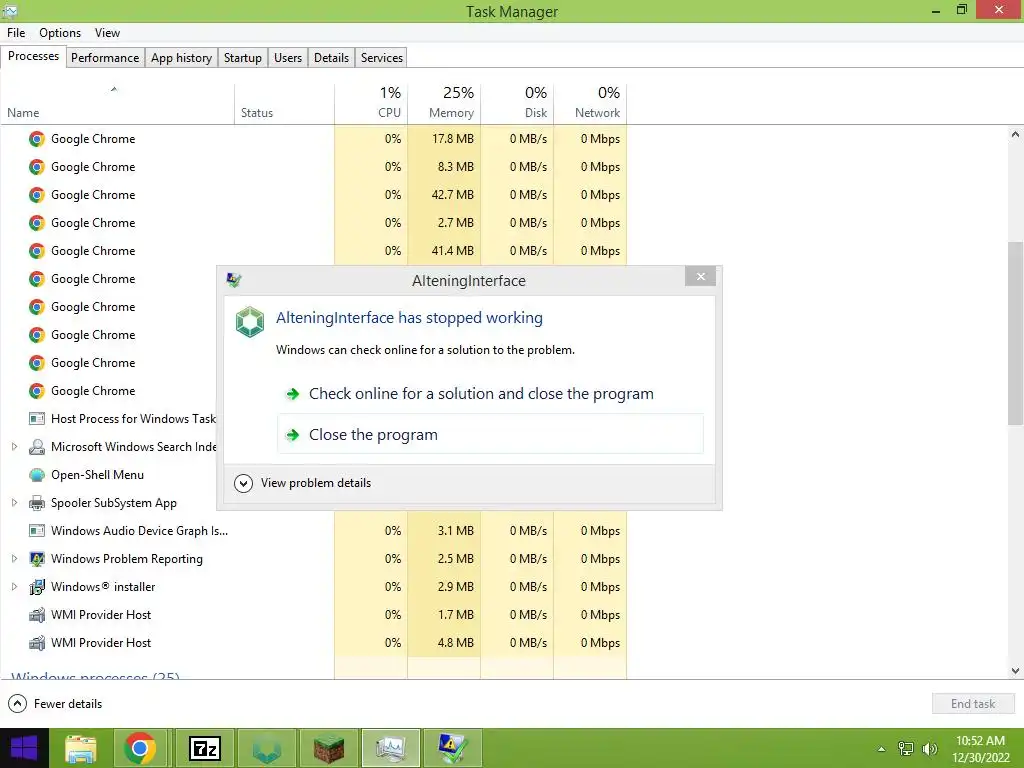The image size is (1024, 768).
Task: Click the process list scrollbar thumb
Action: click(1015, 333)
